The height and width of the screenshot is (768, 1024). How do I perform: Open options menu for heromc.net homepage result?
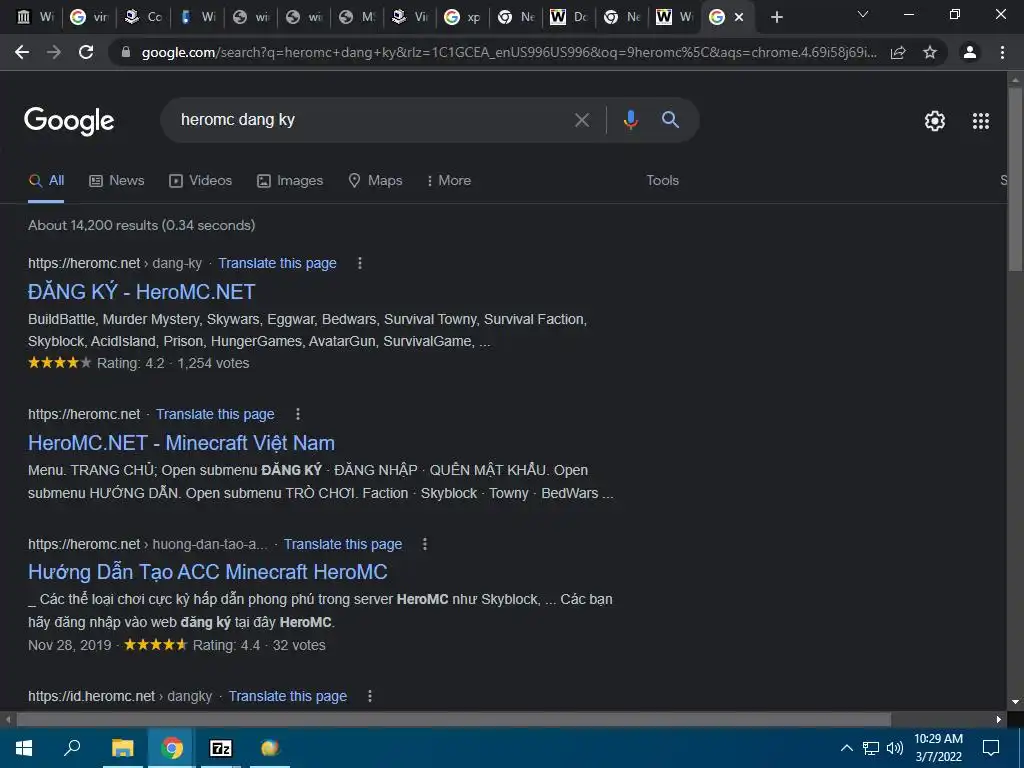pyautogui.click(x=298, y=414)
